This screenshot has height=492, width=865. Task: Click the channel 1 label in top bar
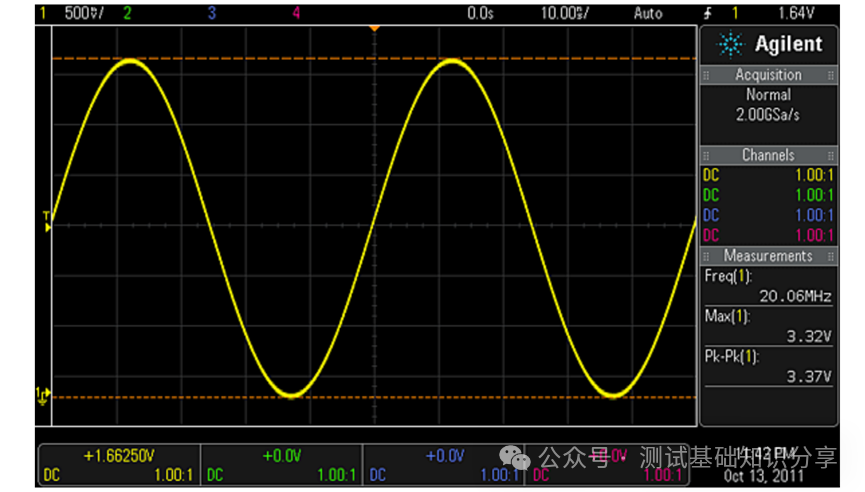click(42, 13)
